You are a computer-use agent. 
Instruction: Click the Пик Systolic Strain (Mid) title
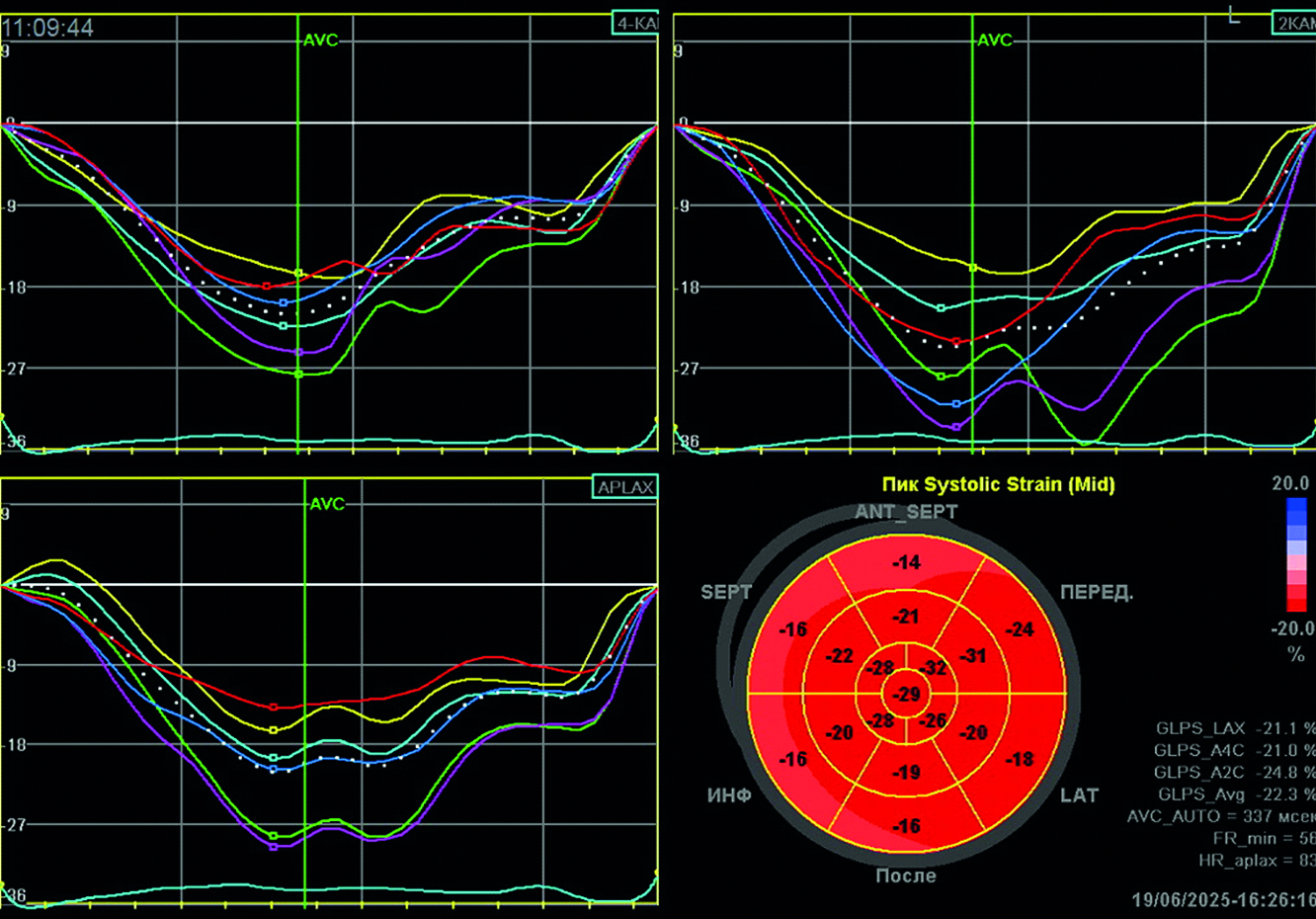(x=998, y=484)
